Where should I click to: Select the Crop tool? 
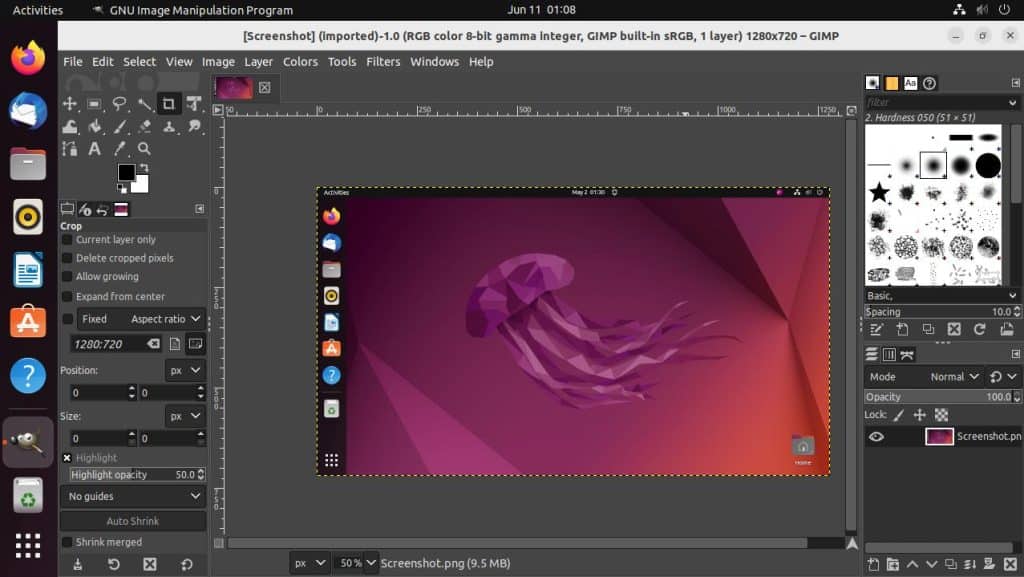(x=168, y=104)
